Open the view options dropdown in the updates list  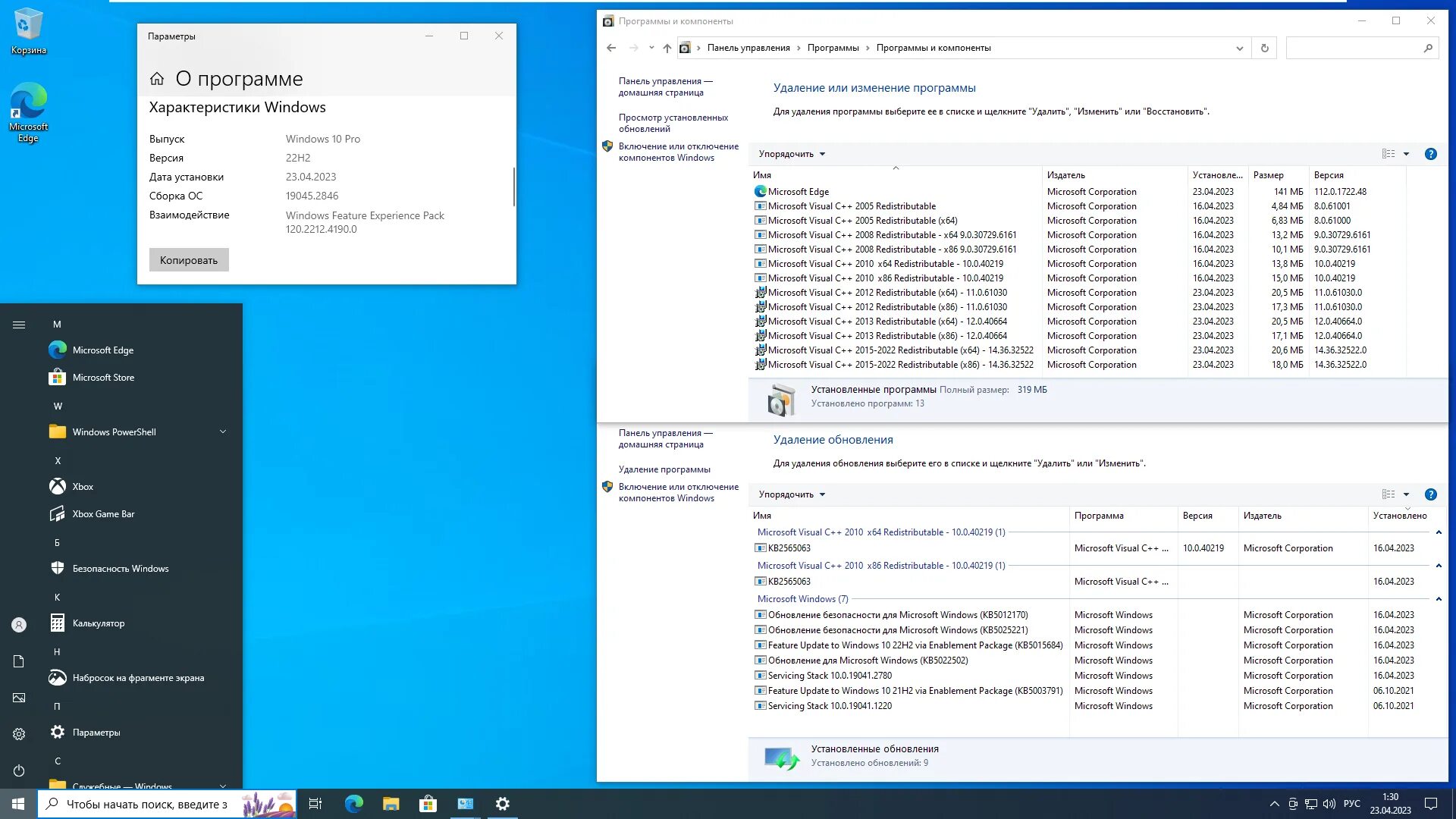click(1406, 494)
